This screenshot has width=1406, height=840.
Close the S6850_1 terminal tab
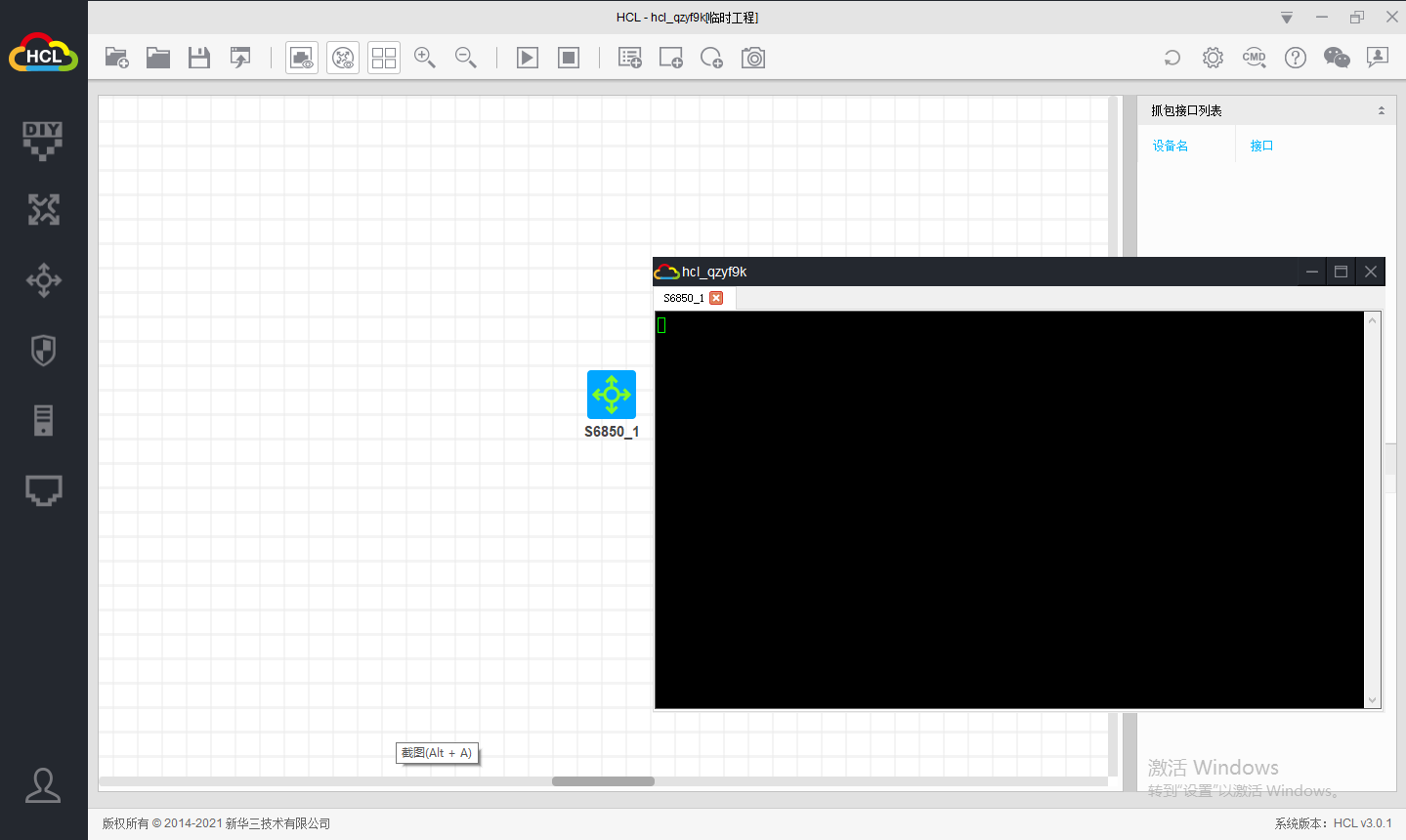click(716, 298)
